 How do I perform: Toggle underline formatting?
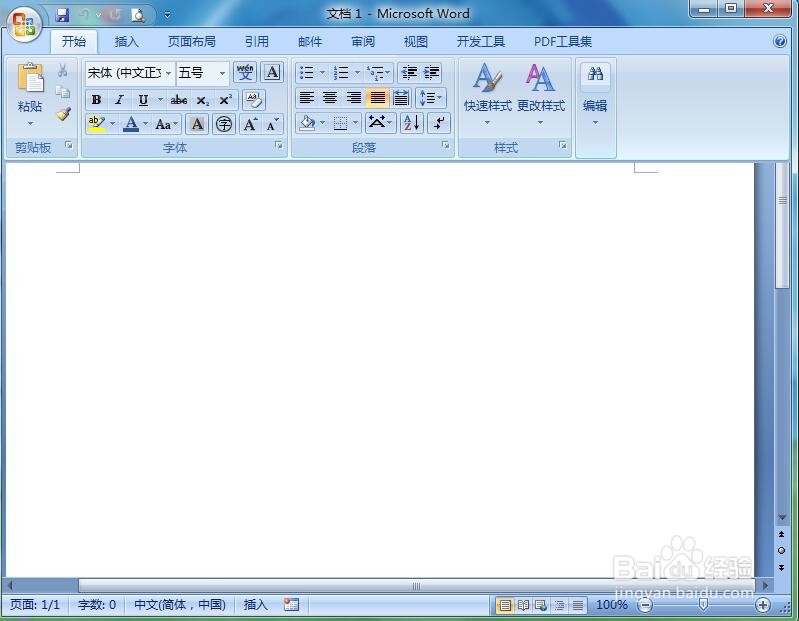[x=143, y=100]
